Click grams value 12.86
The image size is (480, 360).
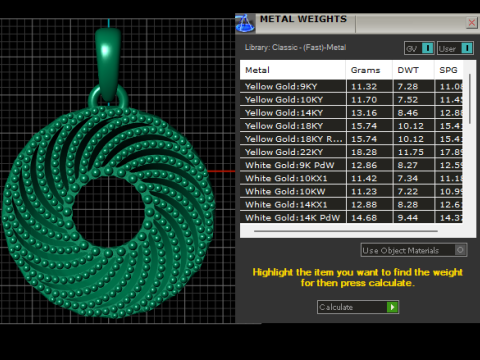tap(364, 165)
